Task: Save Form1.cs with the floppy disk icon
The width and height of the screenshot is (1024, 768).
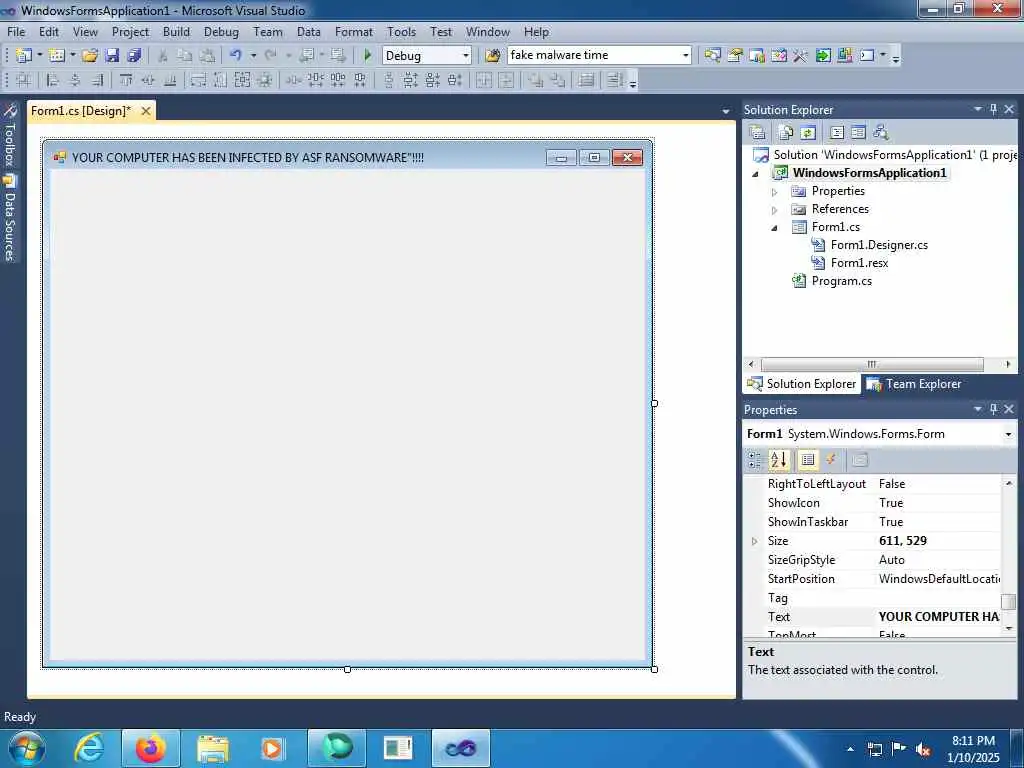Action: pos(112,56)
